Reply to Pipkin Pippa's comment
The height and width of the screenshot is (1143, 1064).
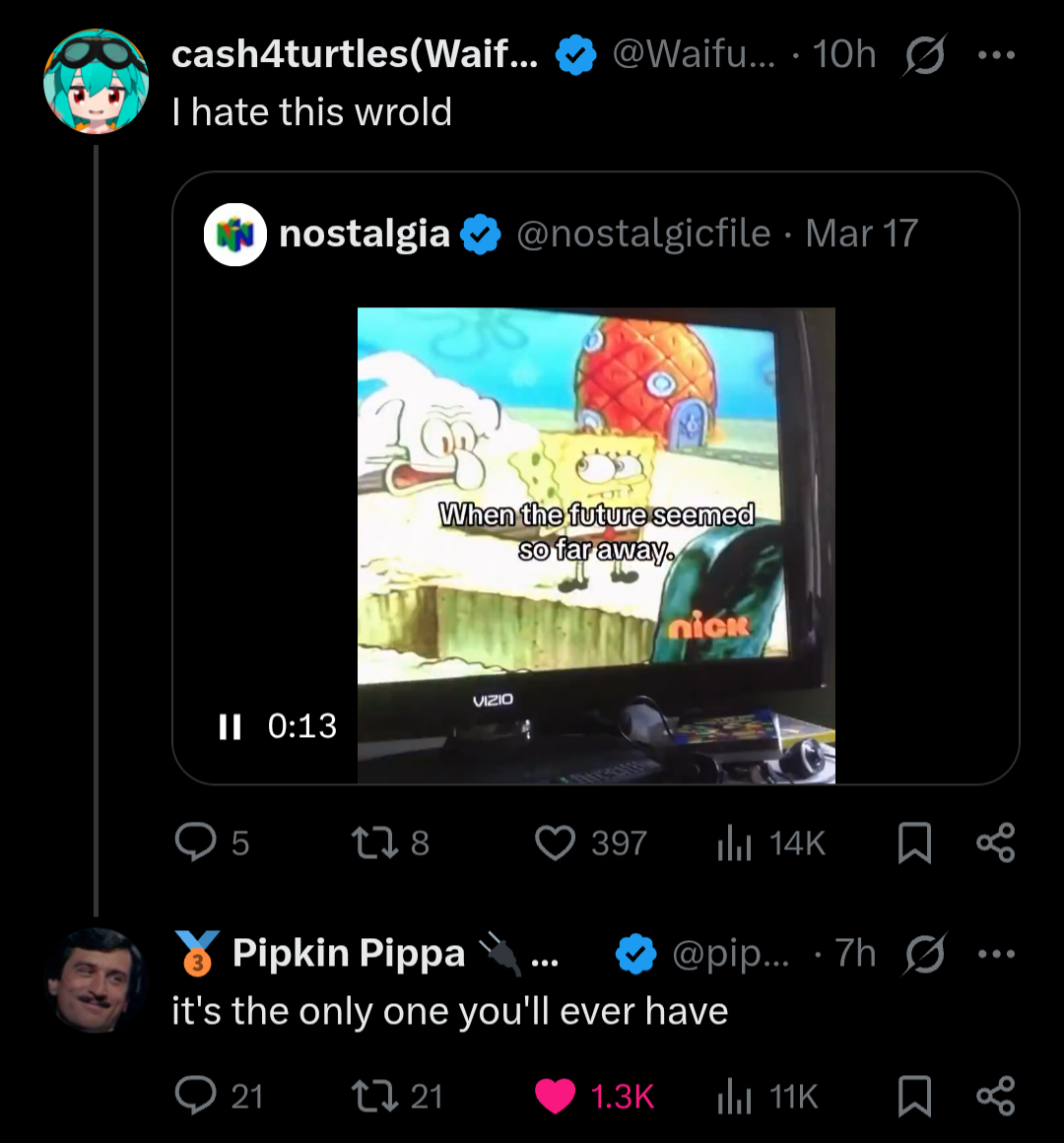click(195, 1096)
